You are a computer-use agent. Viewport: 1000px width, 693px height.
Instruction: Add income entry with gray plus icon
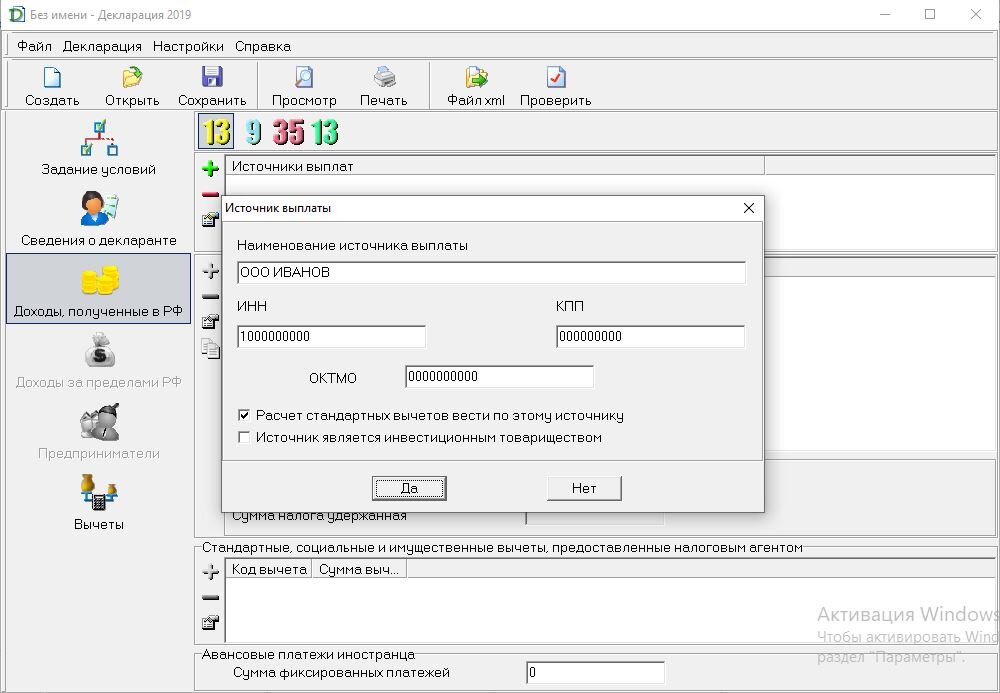click(210, 271)
